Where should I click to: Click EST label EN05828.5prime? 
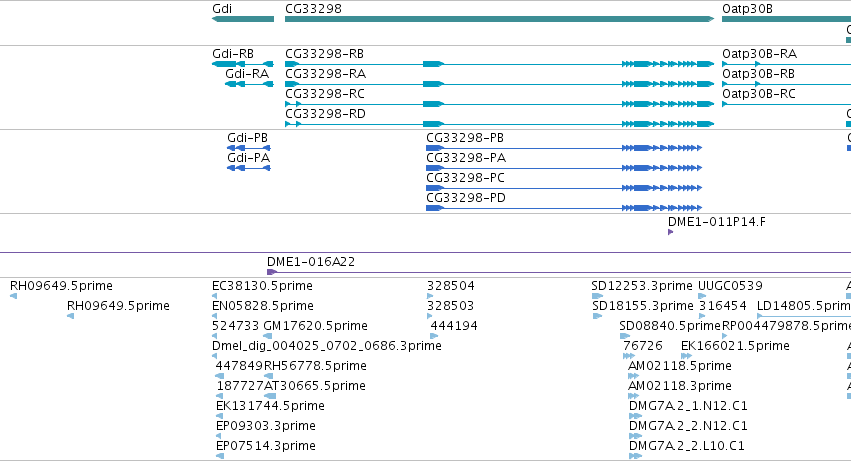coord(263,306)
